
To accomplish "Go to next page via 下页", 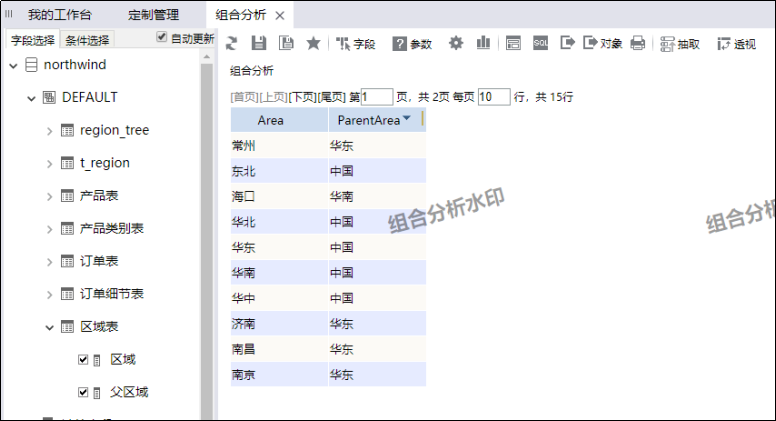I will 302,97.
